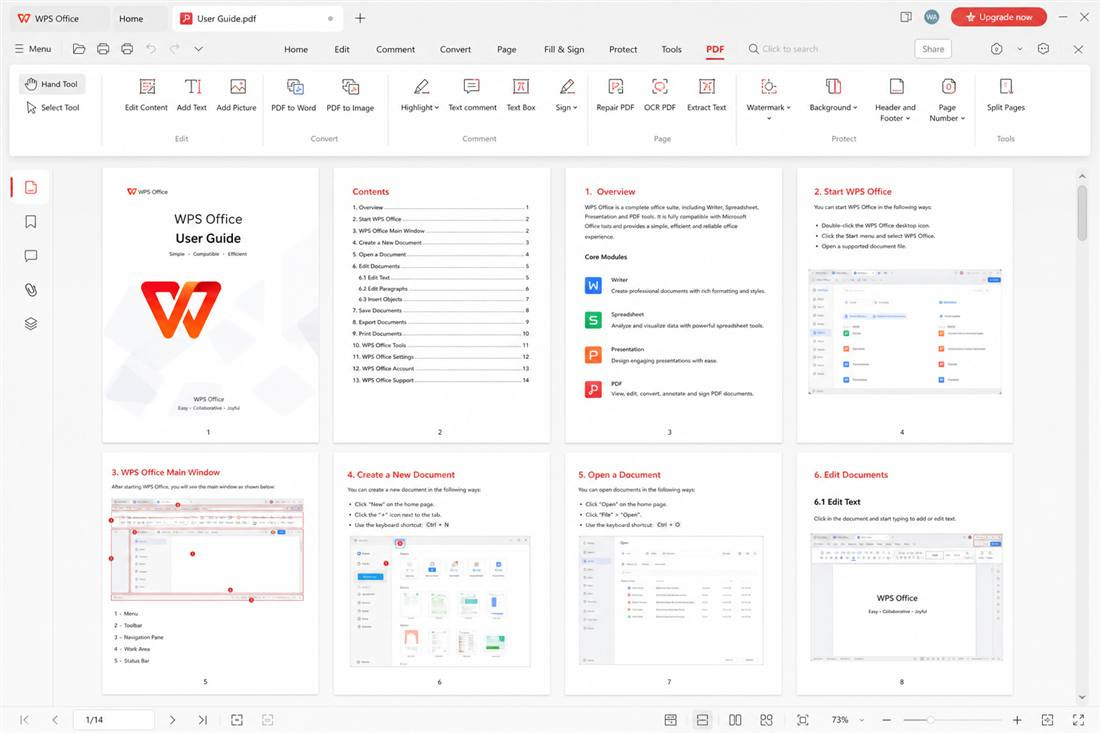Start OCR PDF recognition

click(659, 95)
